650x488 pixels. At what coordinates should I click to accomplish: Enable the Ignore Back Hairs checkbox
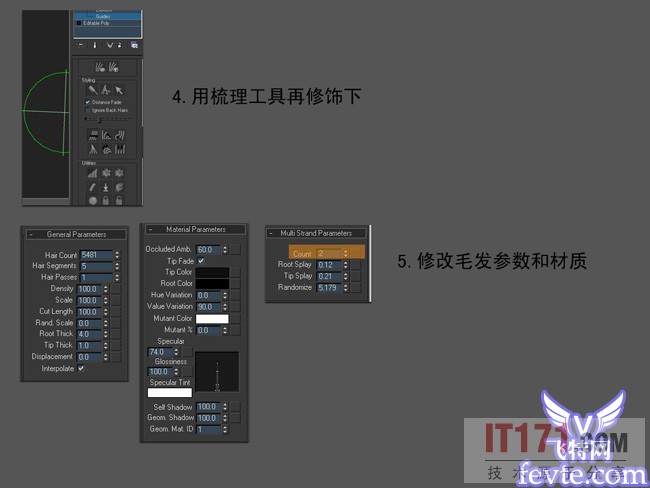(x=87, y=110)
